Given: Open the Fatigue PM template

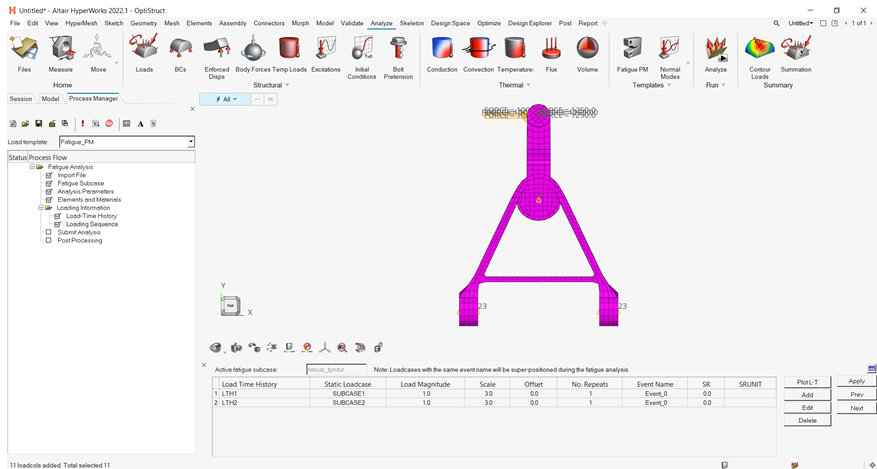Looking at the screenshot, I should click(632, 48).
